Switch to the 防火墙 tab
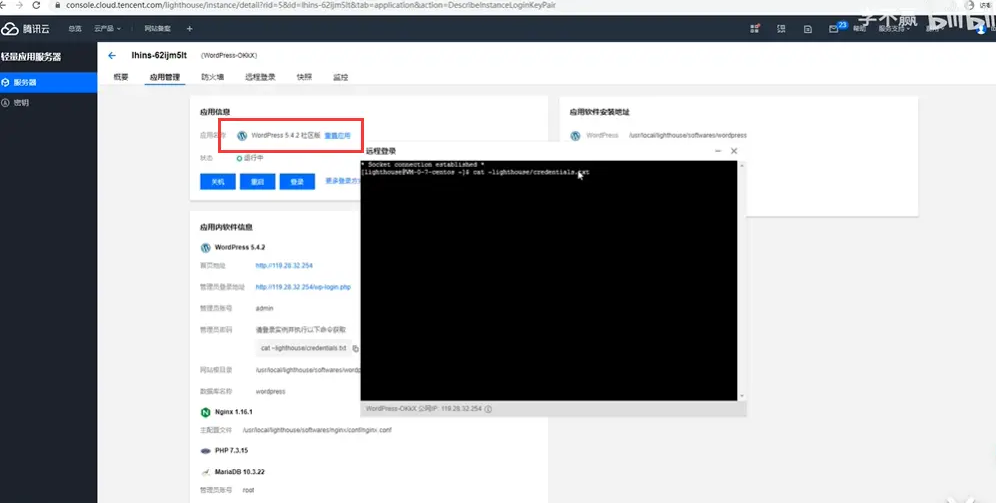The height and width of the screenshot is (503, 996). click(x=213, y=77)
